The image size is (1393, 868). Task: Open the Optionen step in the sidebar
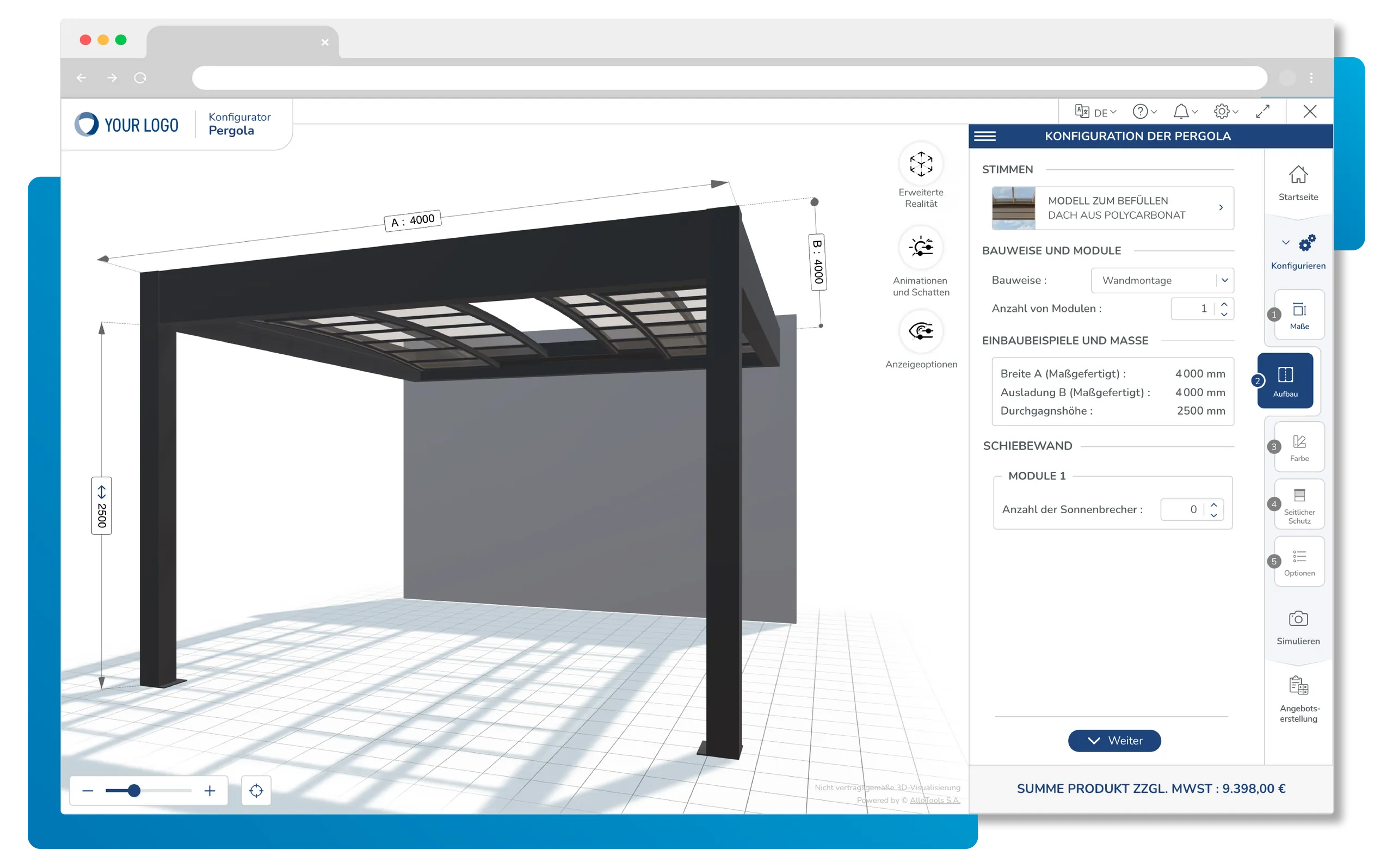1299,561
